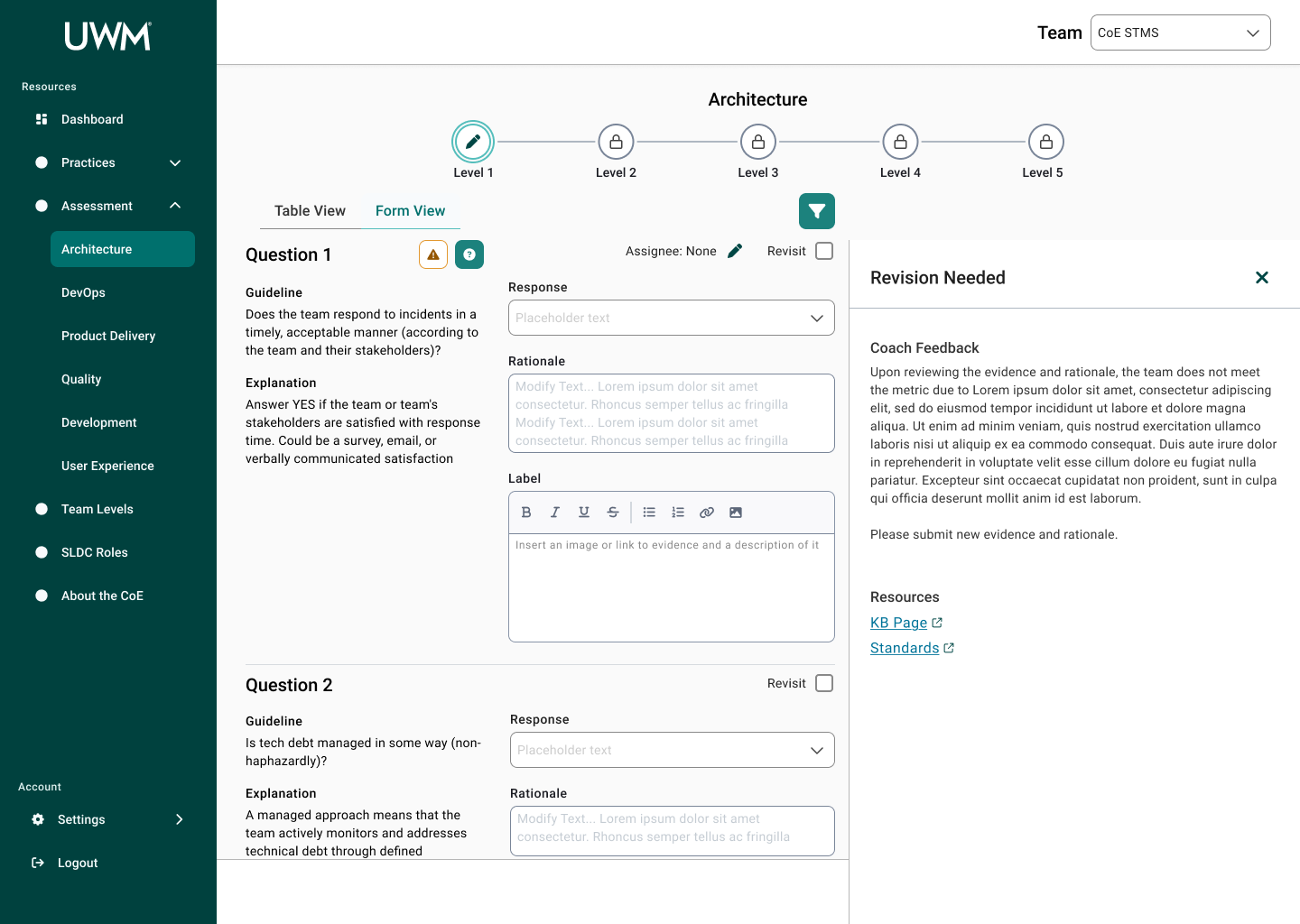The height and width of the screenshot is (924, 1300).
Task: Click the Settings gear icon
Action: [x=38, y=819]
